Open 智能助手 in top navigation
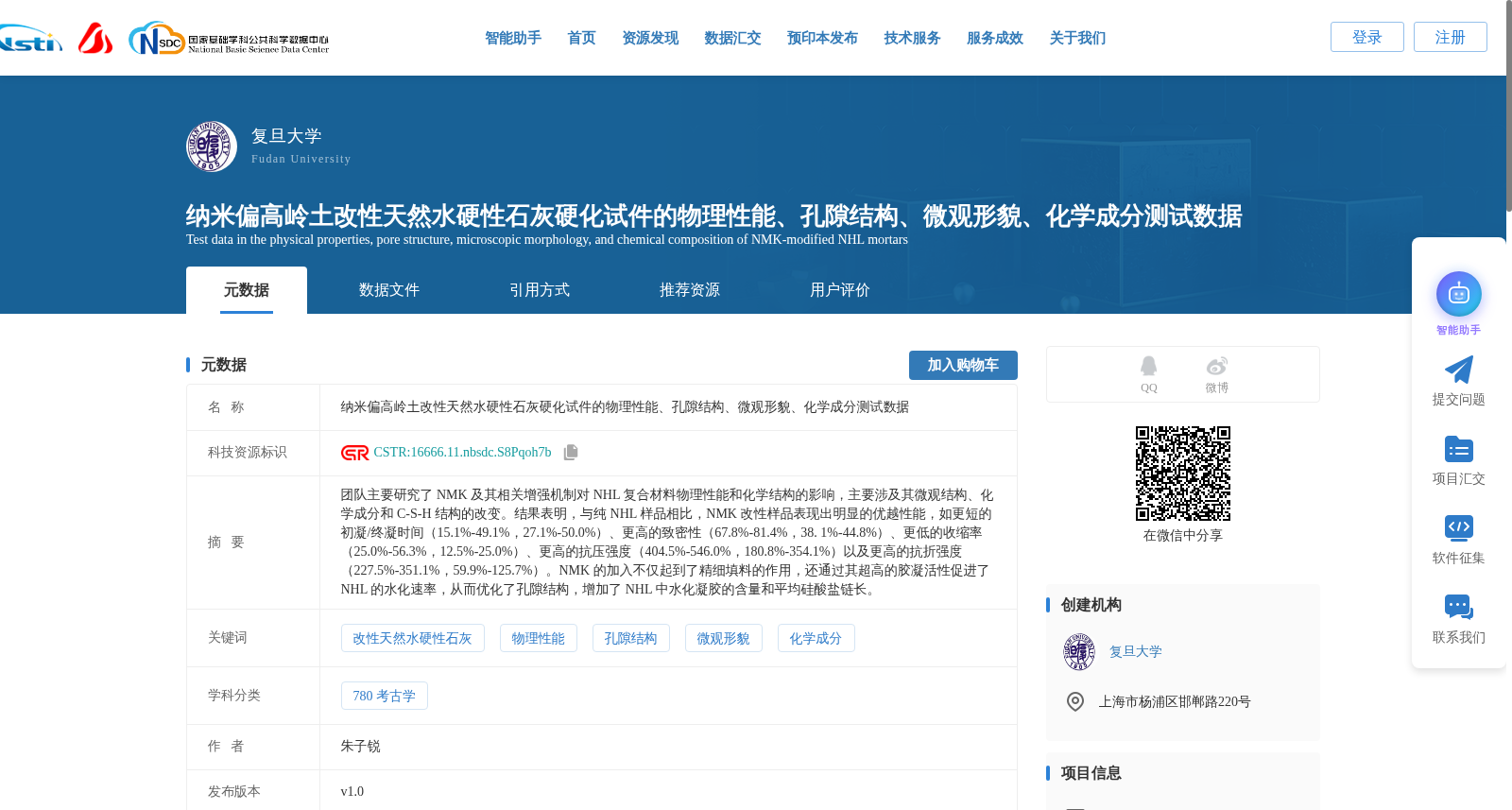The width and height of the screenshot is (1512, 810). [x=513, y=38]
